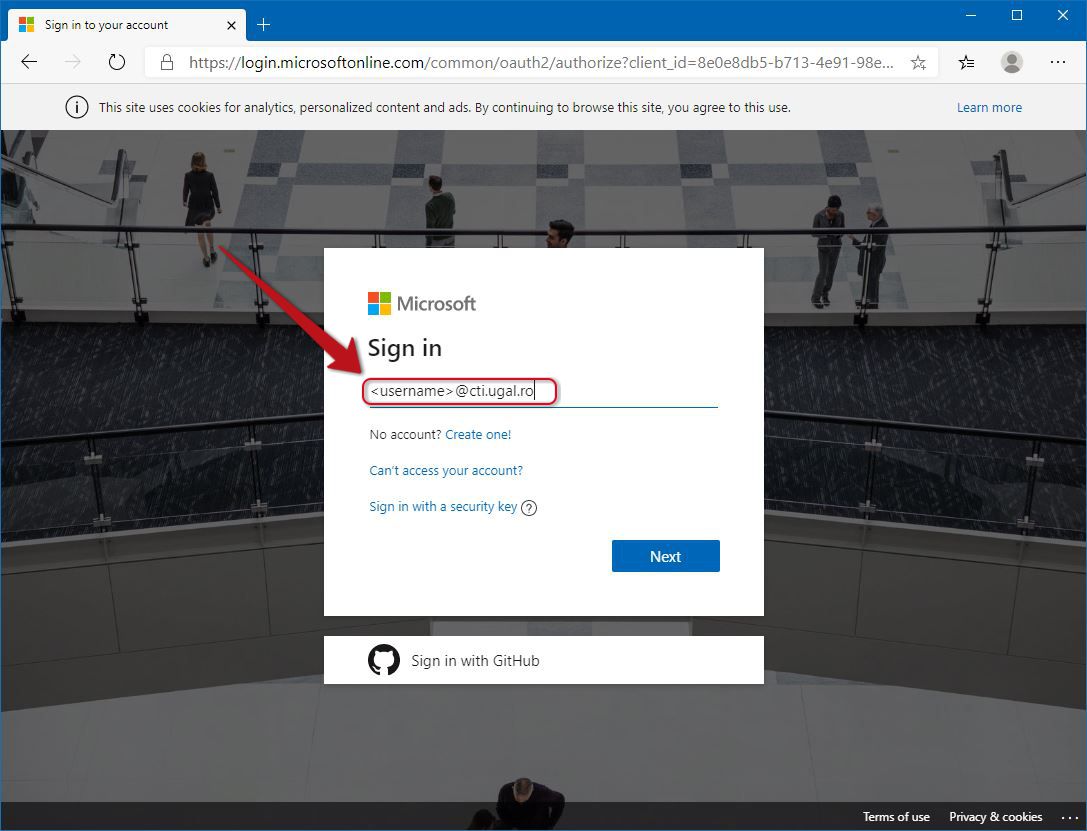This screenshot has width=1087, height=831.
Task: Click the GitHub octocat icon
Action: tap(384, 660)
